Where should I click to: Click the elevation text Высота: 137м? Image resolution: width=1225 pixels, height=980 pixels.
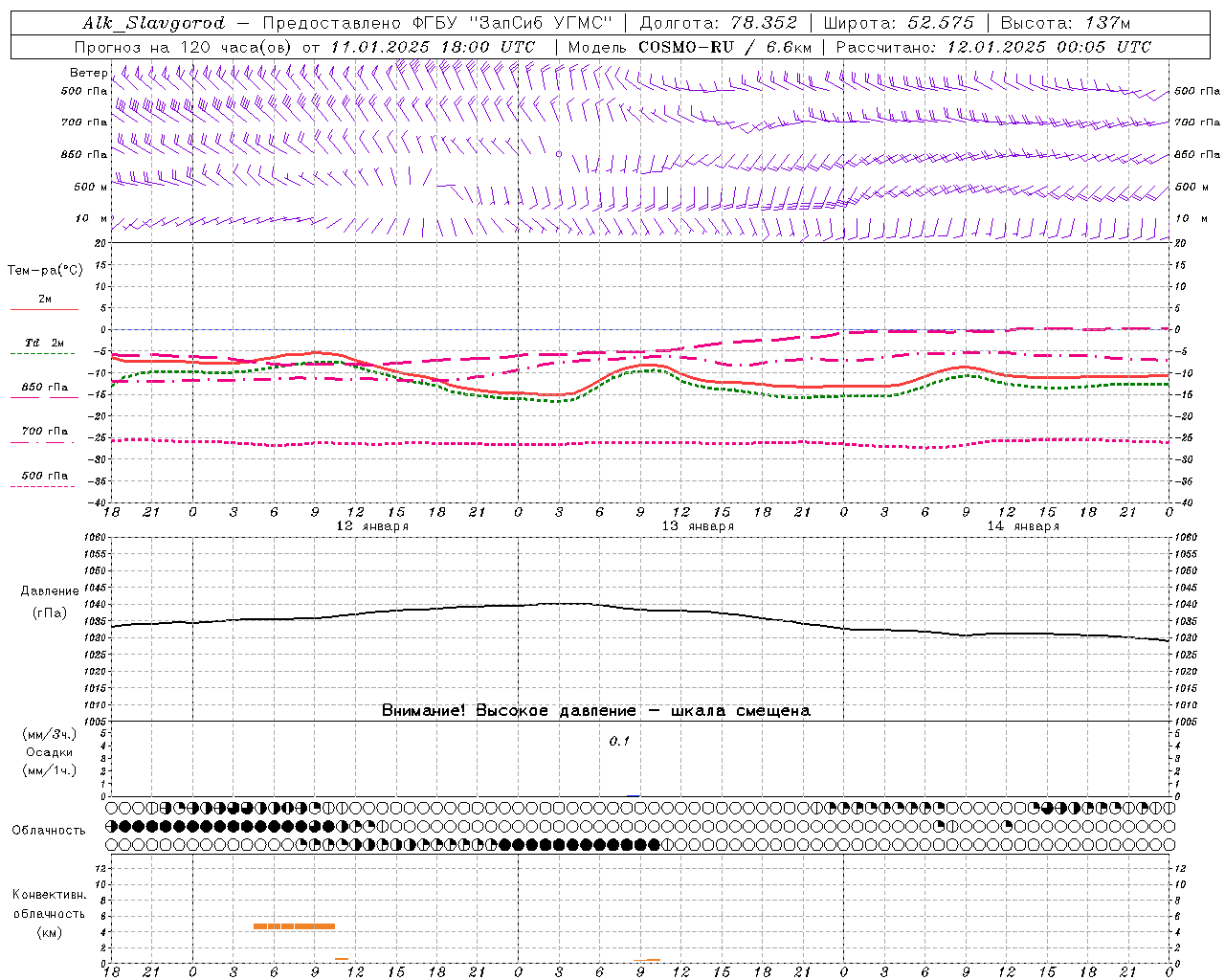(1065, 23)
